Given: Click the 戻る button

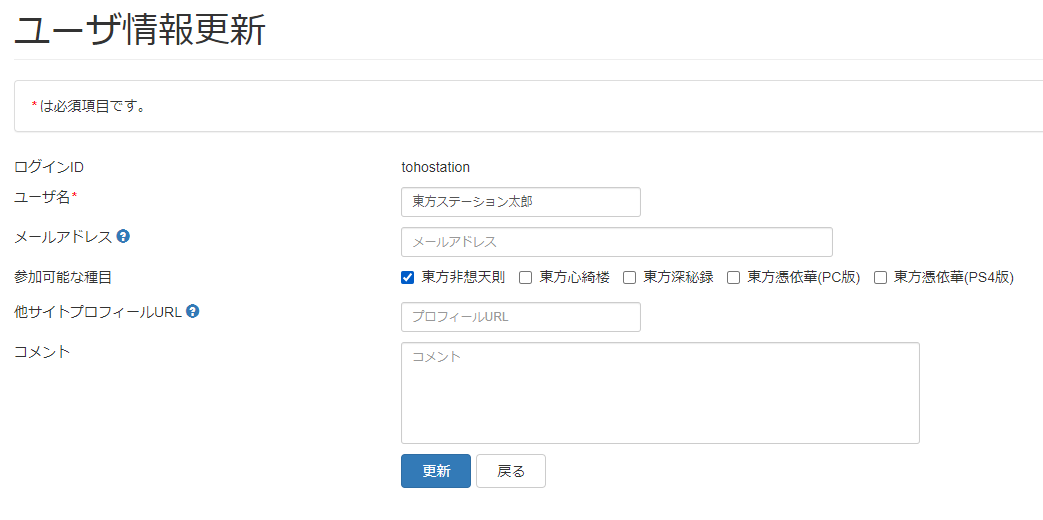Looking at the screenshot, I should coord(510,471).
